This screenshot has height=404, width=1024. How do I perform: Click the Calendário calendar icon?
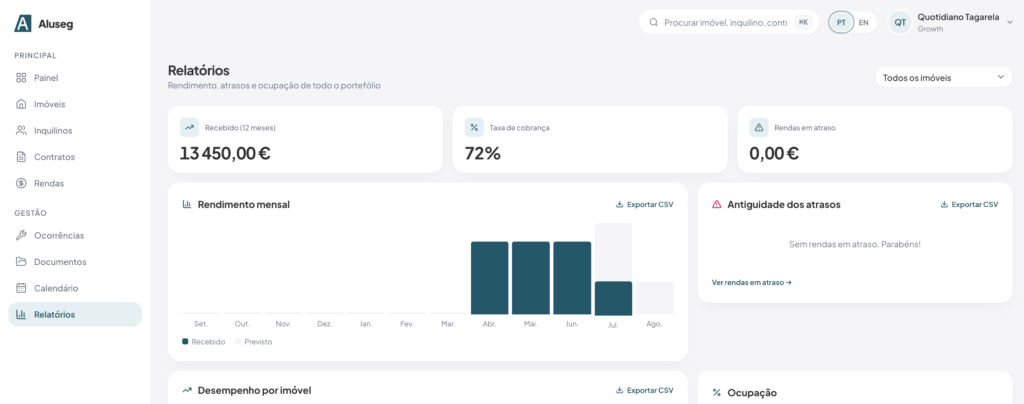click(x=21, y=288)
